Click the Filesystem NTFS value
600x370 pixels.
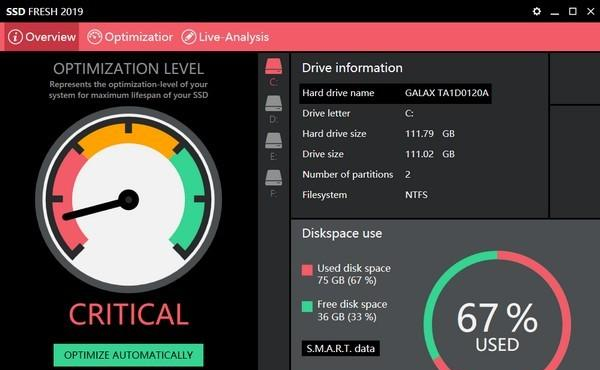(416, 195)
